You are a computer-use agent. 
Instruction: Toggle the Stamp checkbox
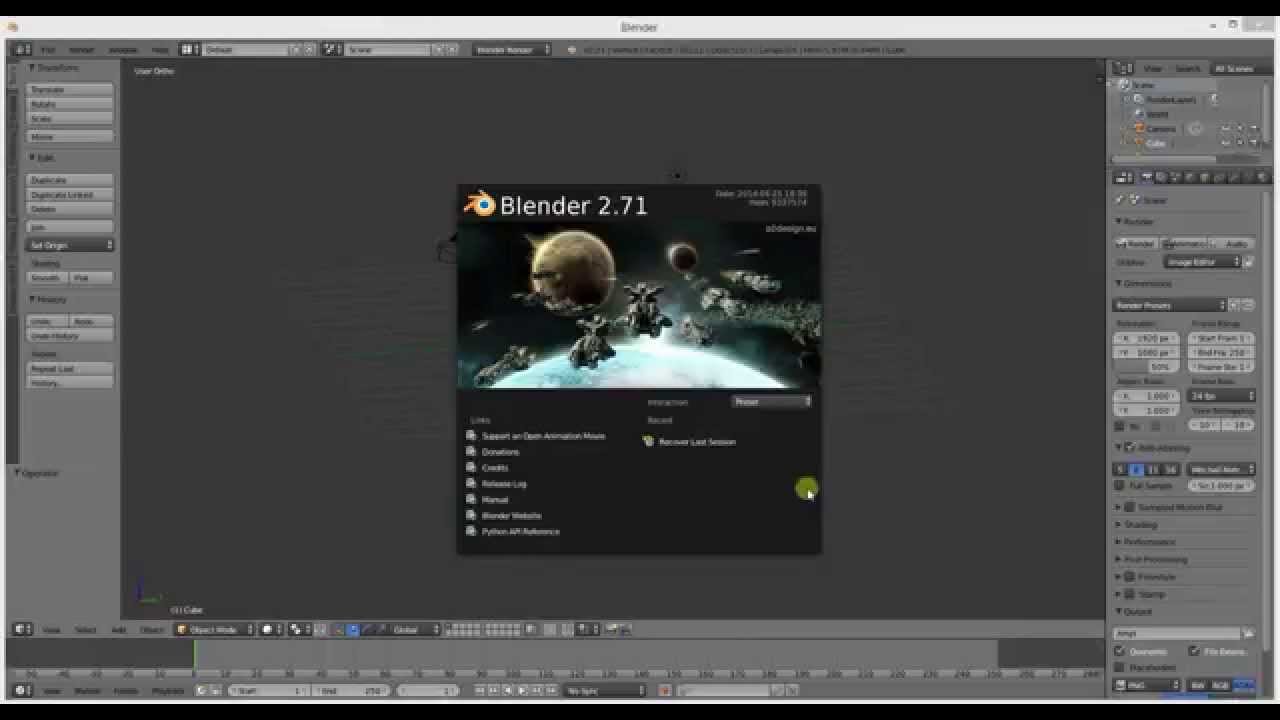point(1130,594)
